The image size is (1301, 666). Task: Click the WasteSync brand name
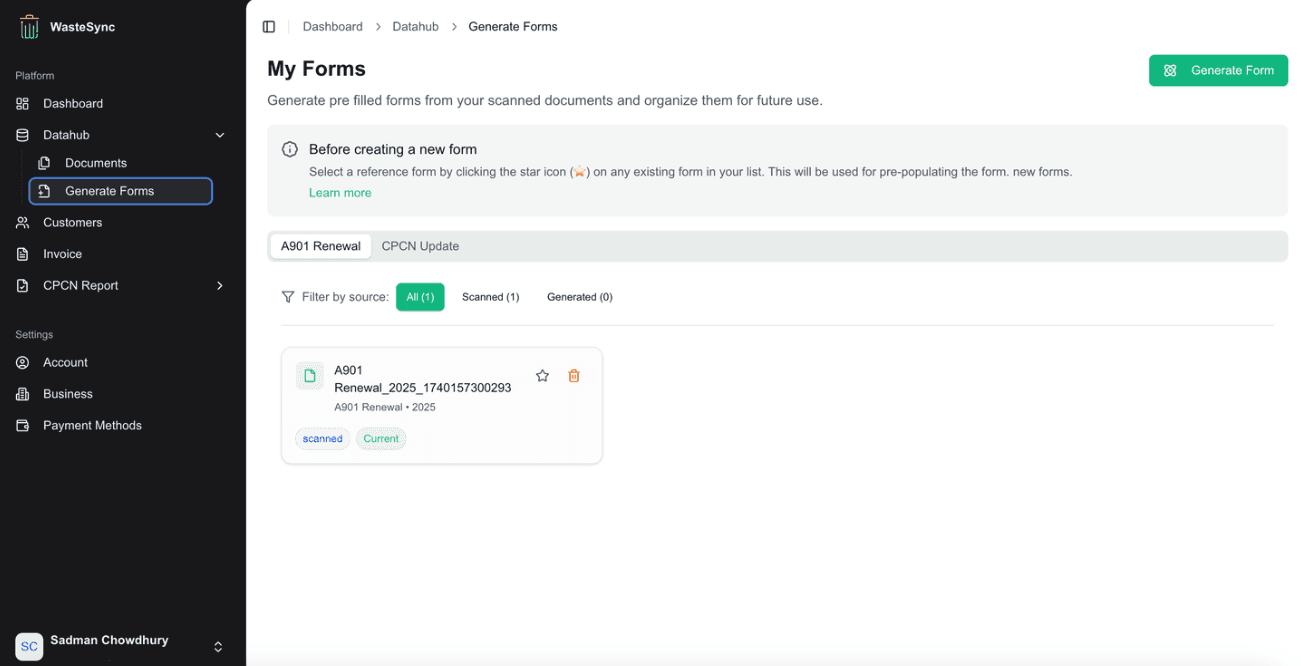coord(82,27)
